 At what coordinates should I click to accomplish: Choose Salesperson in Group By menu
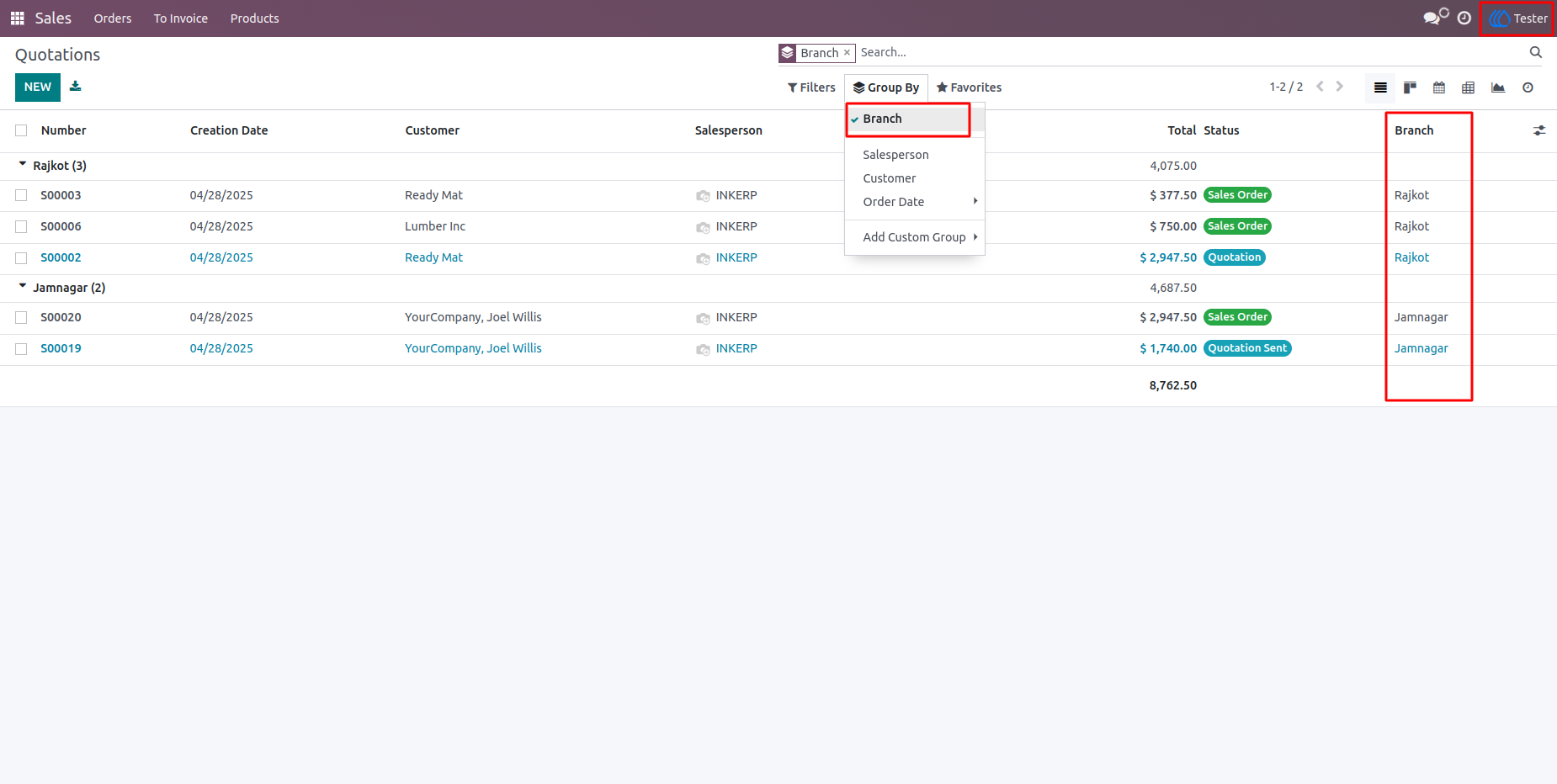tap(915, 155)
